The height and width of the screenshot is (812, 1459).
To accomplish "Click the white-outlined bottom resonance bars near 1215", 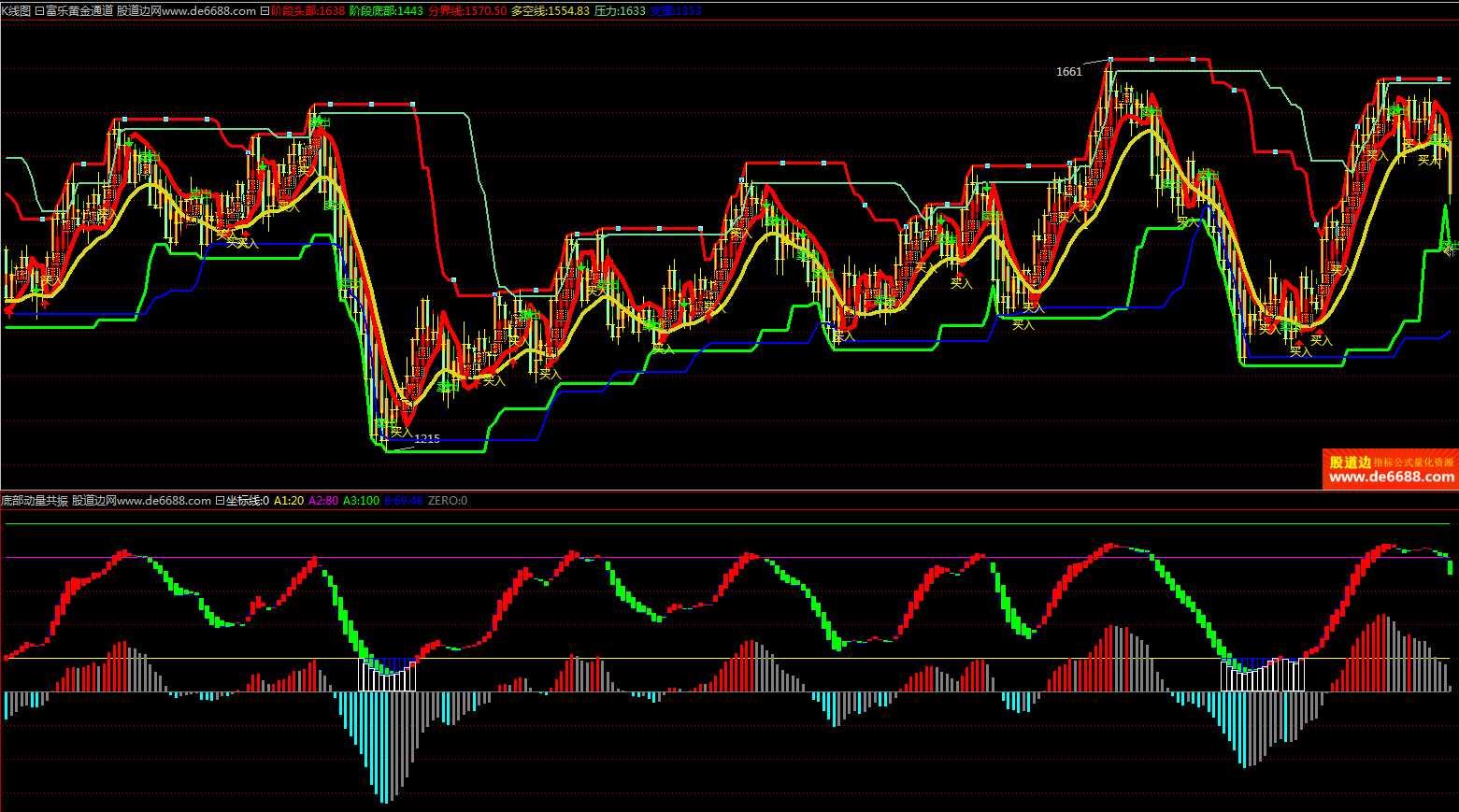I will [x=387, y=675].
